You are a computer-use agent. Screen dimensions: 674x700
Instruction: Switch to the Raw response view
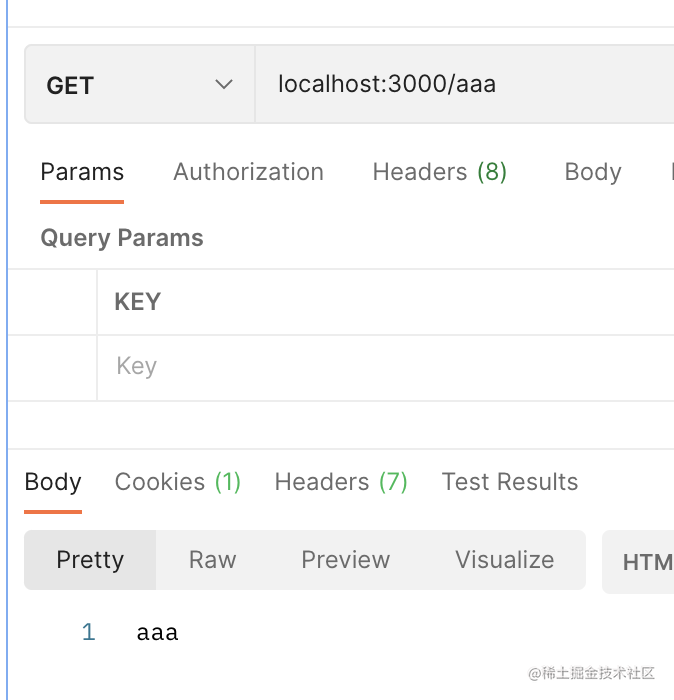(x=212, y=560)
